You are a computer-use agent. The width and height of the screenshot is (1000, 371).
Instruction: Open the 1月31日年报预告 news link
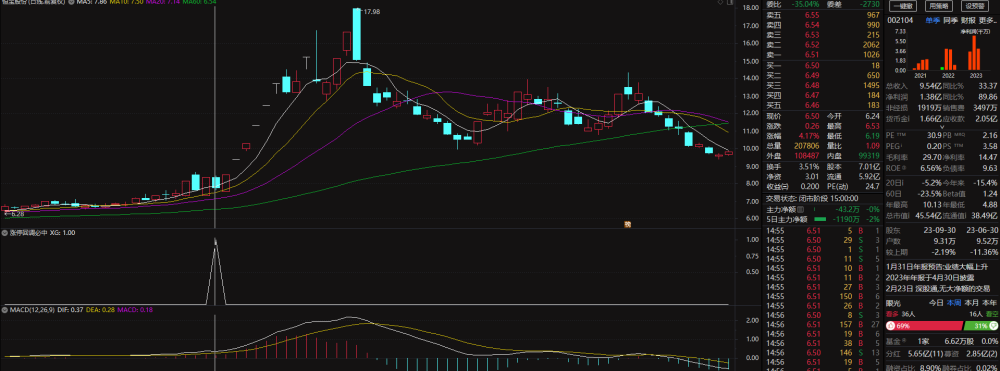click(937, 266)
